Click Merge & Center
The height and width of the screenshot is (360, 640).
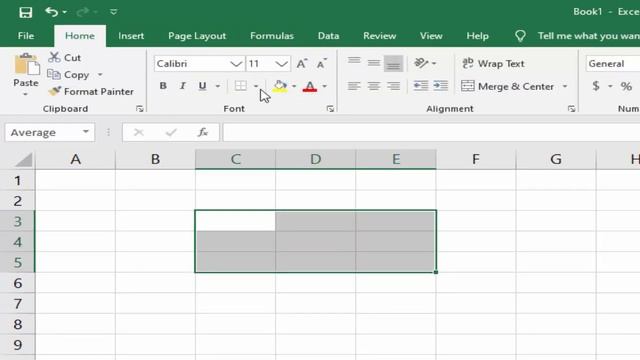(x=507, y=86)
